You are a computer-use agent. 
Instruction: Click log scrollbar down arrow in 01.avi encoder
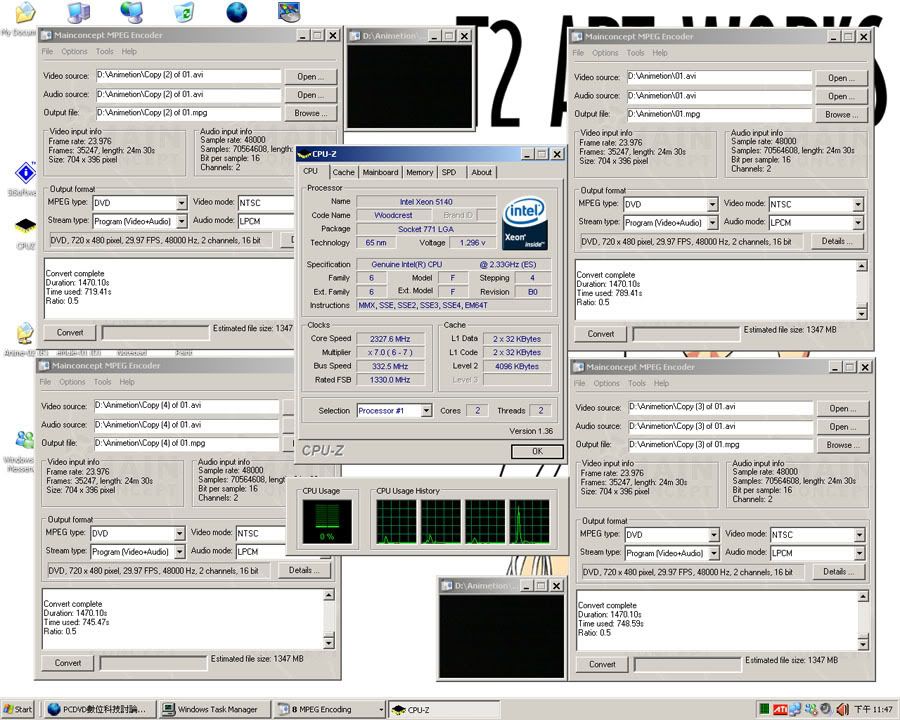[861, 313]
